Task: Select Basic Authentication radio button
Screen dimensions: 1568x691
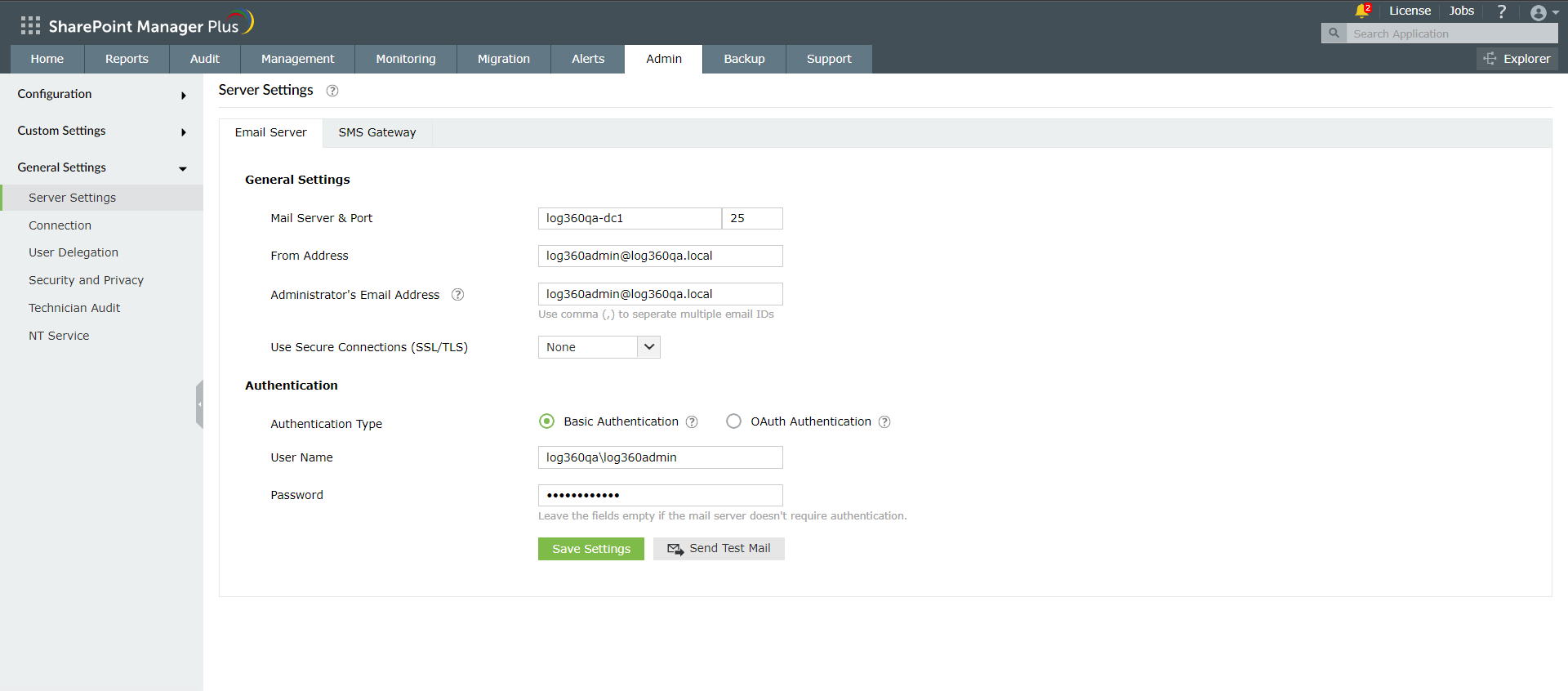Action: click(546, 421)
